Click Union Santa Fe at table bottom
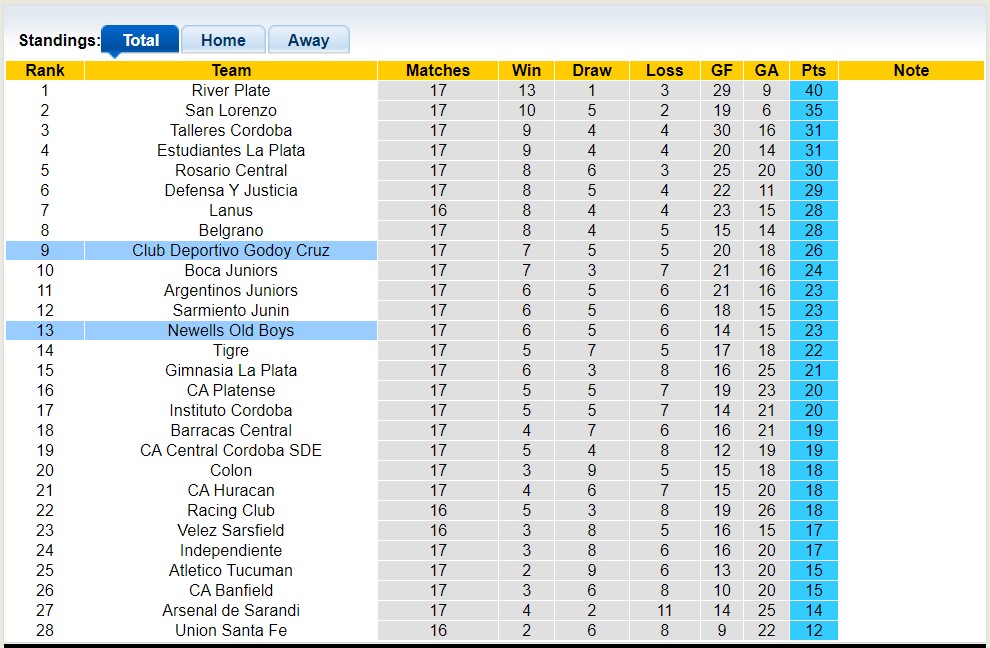The height and width of the screenshot is (648, 990). [x=230, y=630]
